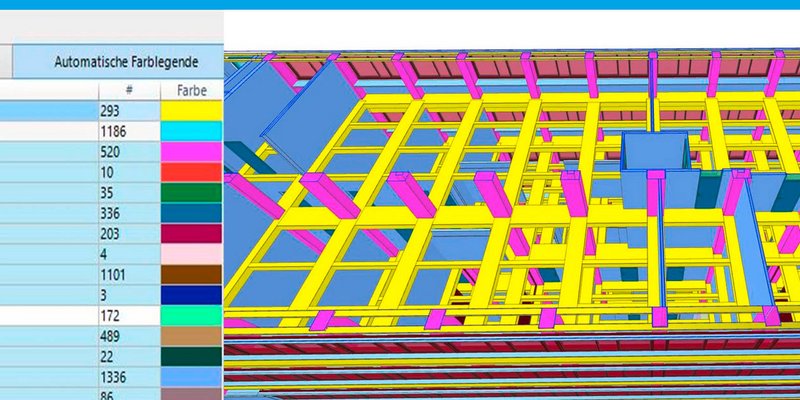Click the pale pink swatch beside 4
The image size is (800, 400).
tap(191, 254)
